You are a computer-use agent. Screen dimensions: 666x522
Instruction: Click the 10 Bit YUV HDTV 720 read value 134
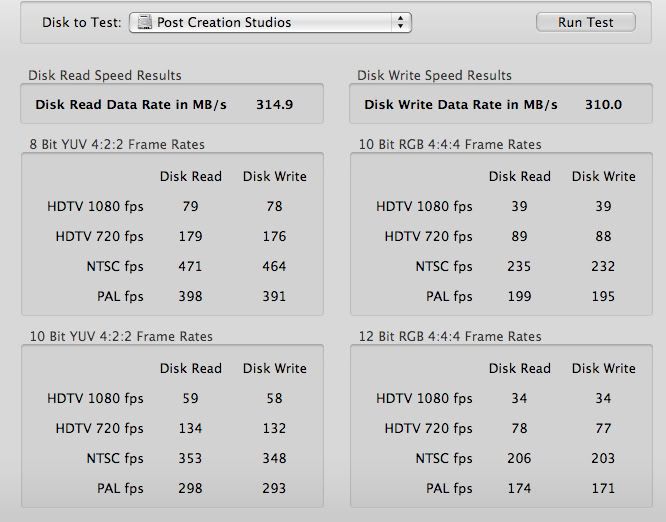(190, 429)
